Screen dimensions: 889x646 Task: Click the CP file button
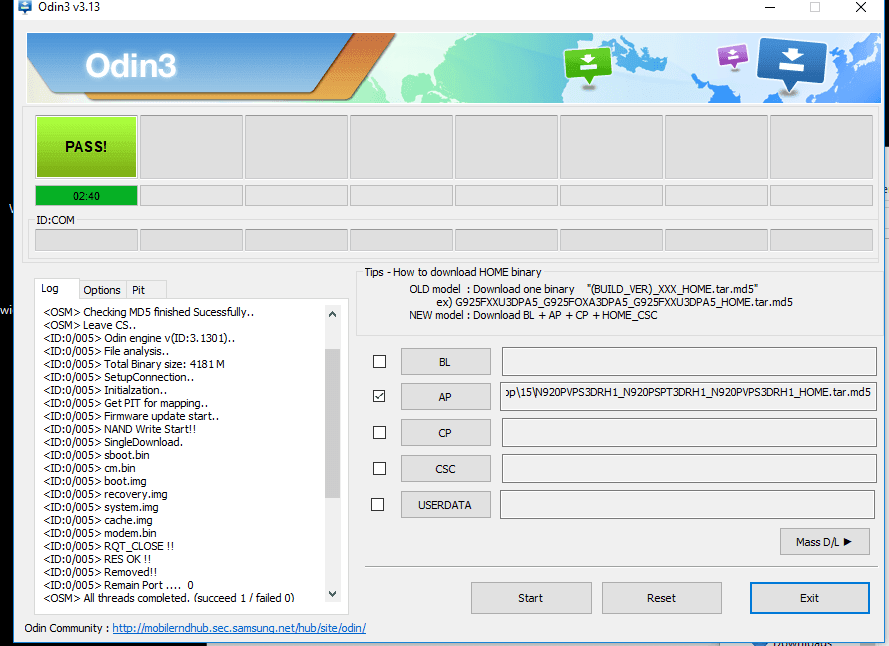point(446,433)
